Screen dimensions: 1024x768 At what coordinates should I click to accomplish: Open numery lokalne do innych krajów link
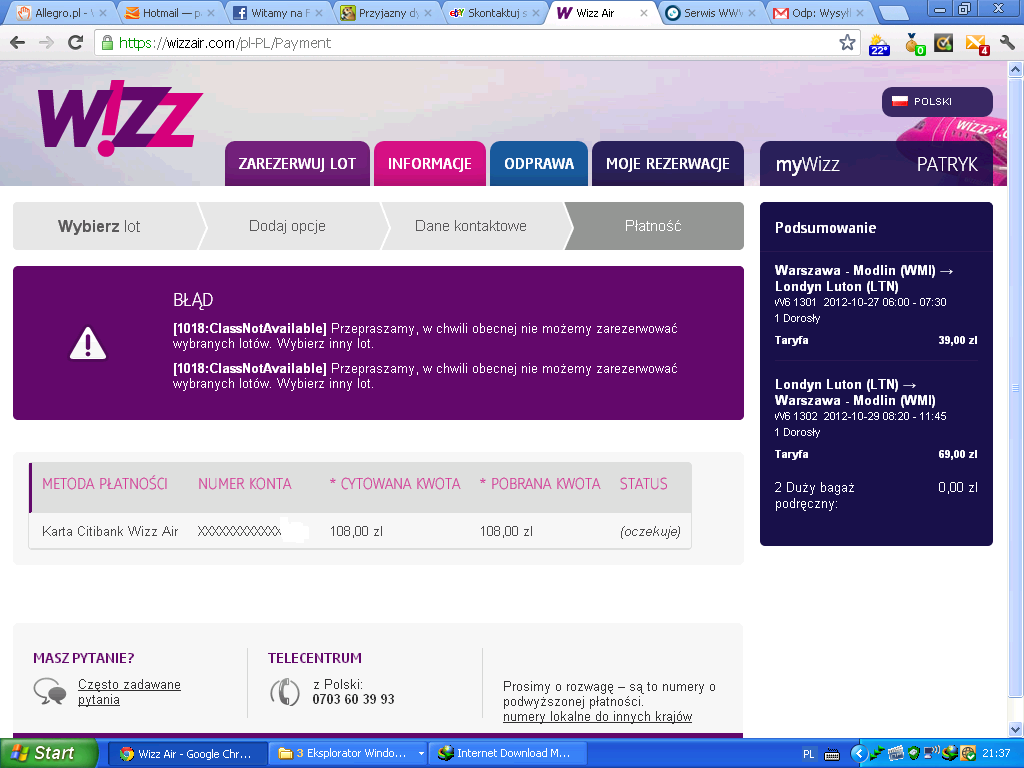click(598, 716)
